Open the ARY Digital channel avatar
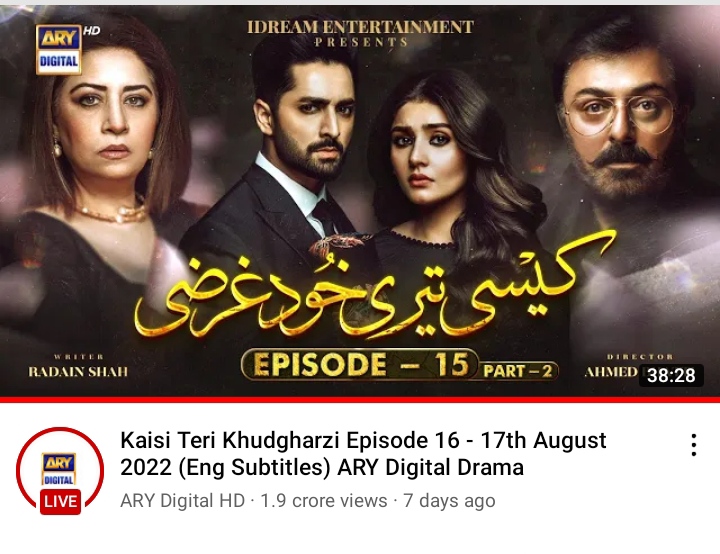720x554 pixels. [60, 469]
